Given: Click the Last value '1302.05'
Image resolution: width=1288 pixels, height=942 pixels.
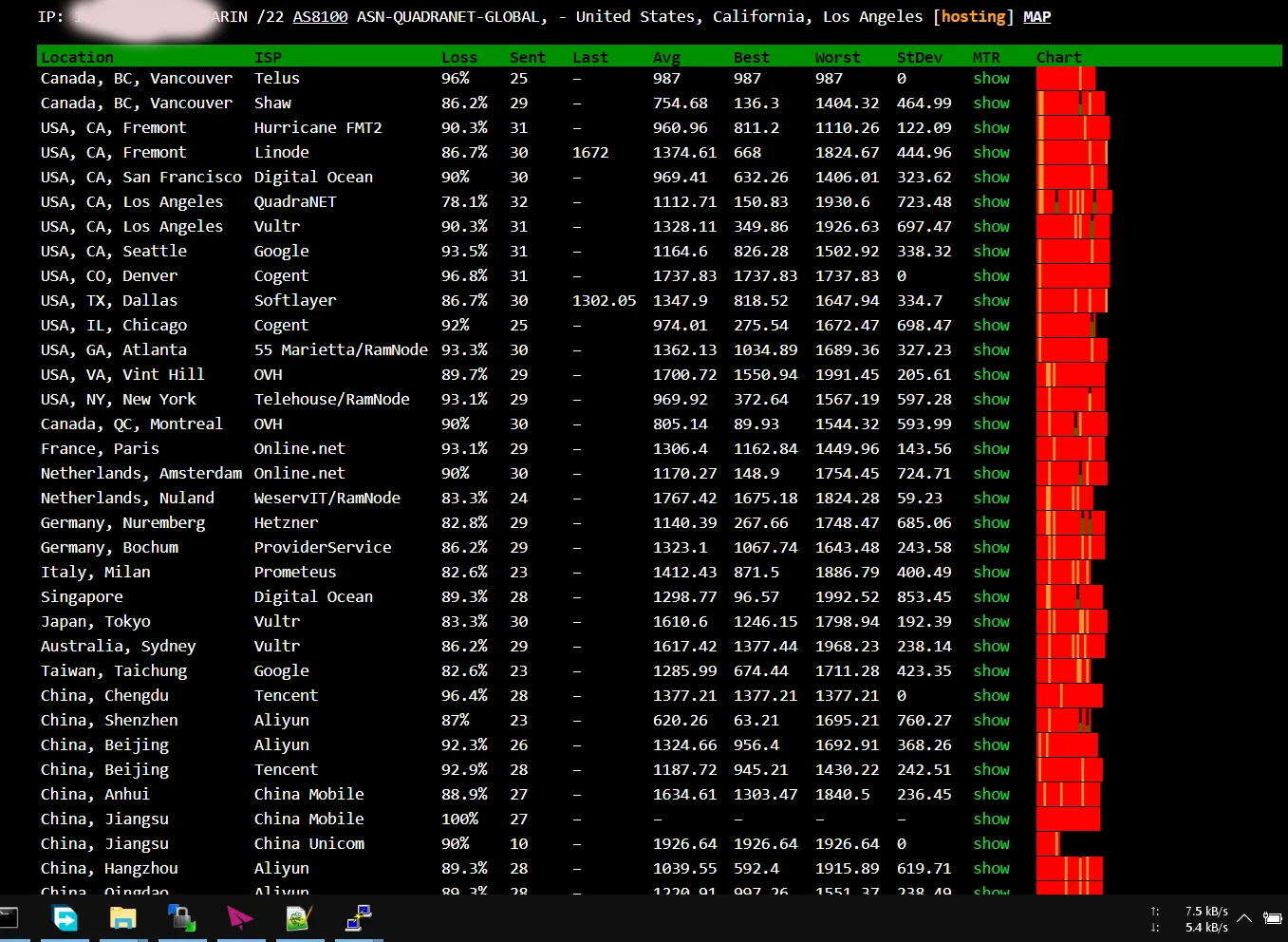Looking at the screenshot, I should (x=604, y=301).
